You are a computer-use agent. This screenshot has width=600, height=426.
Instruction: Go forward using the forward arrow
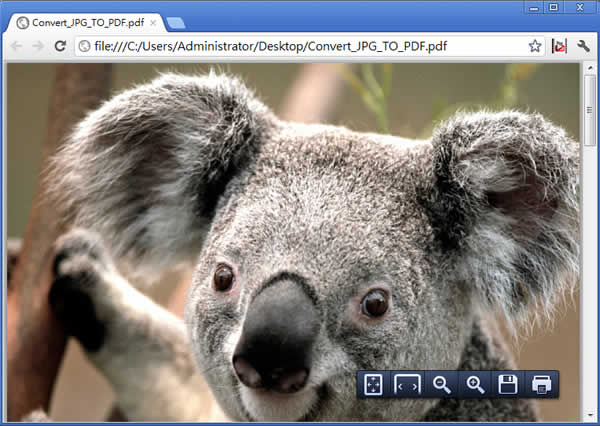tap(38, 46)
